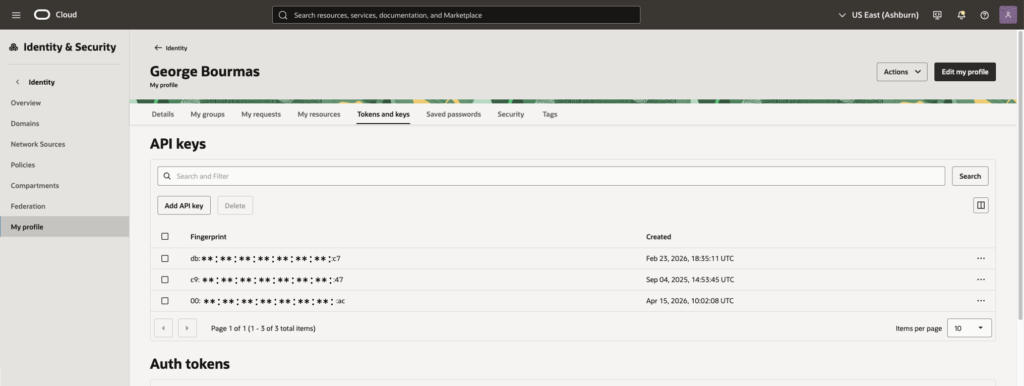Open the help question mark icon
Screen dimensions: 1024x386
(x=984, y=15)
